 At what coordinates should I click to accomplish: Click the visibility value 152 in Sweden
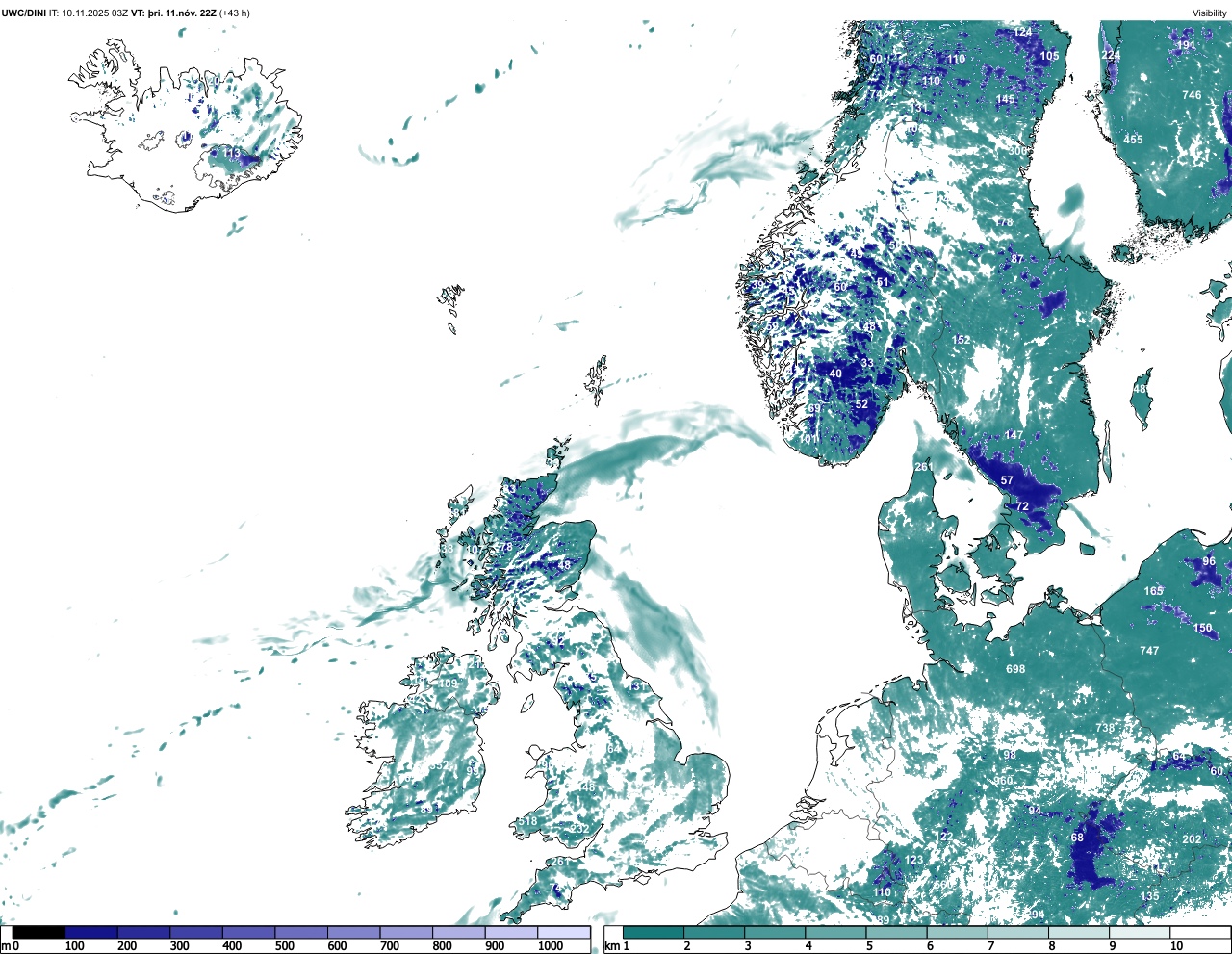pyautogui.click(x=962, y=340)
